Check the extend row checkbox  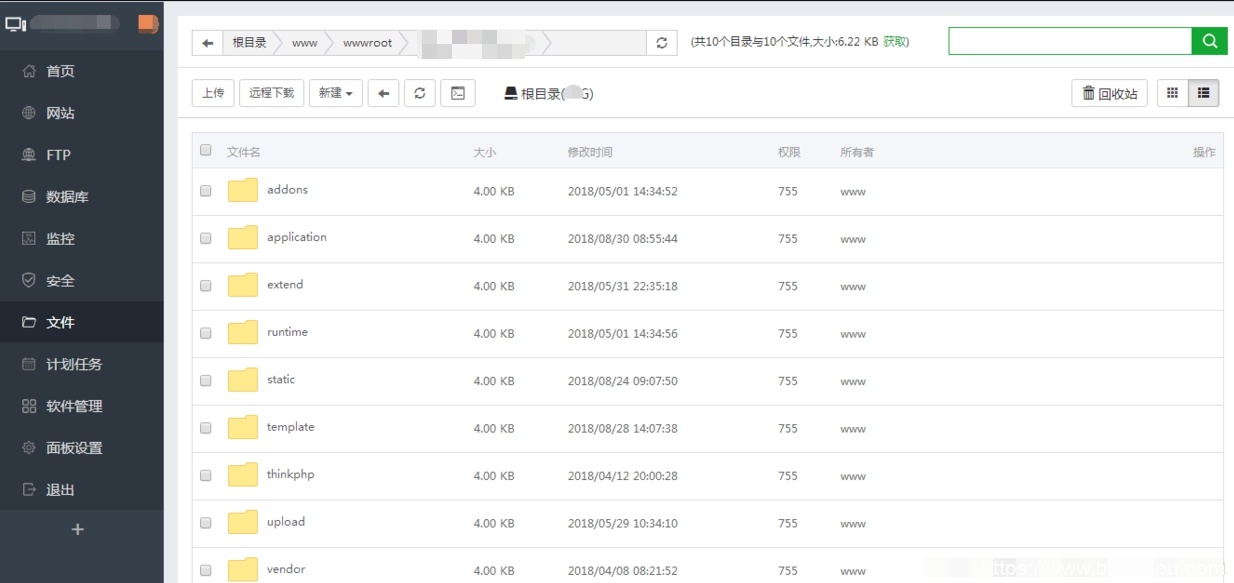point(206,286)
